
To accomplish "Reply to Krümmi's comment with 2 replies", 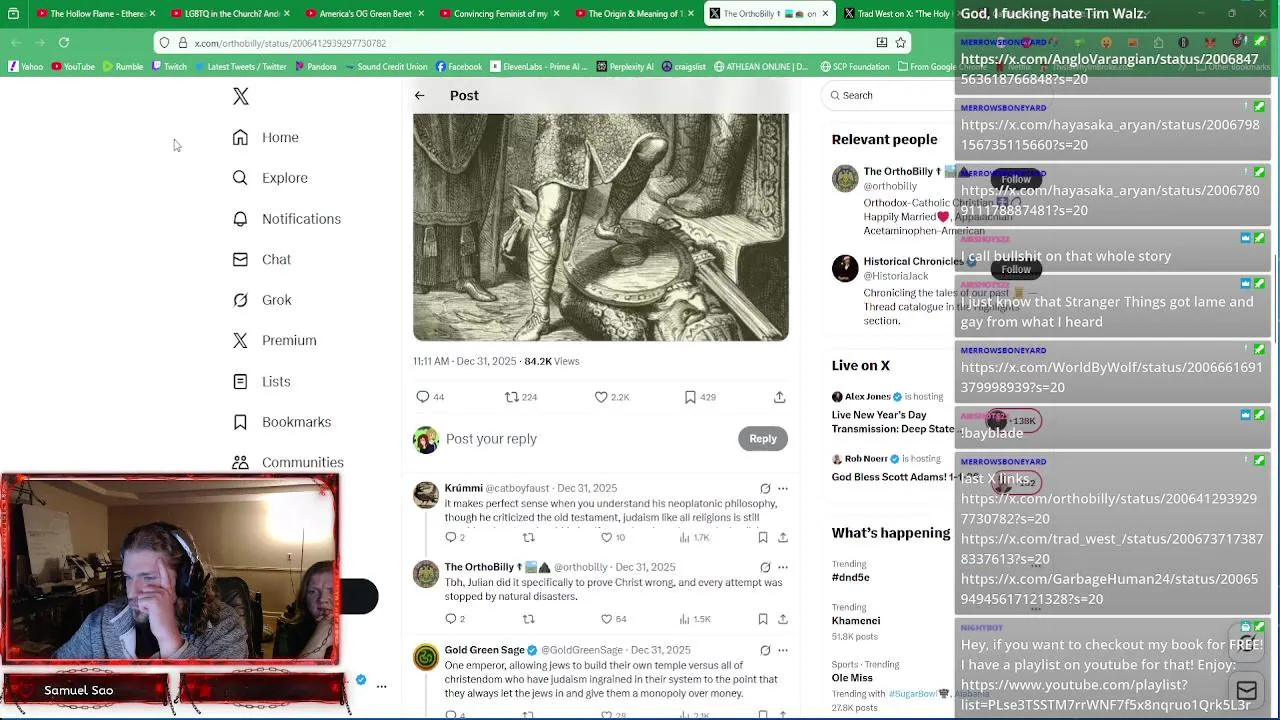I will coord(455,538).
